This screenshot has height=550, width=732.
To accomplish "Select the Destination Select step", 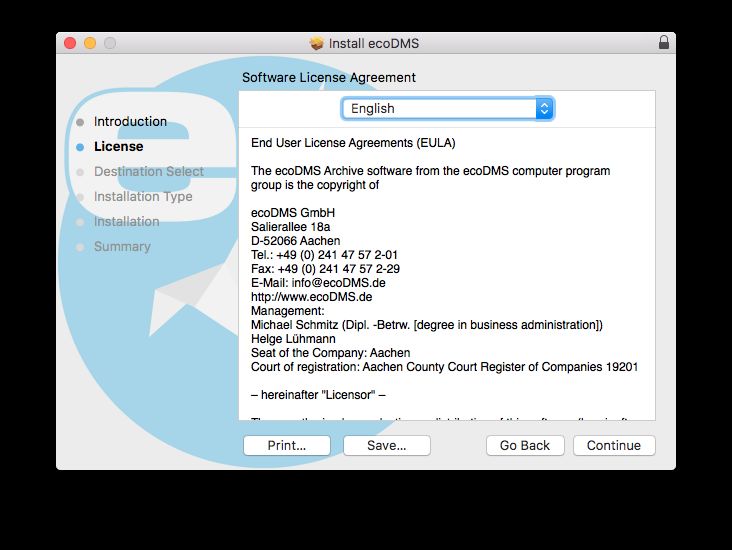I will [149, 171].
